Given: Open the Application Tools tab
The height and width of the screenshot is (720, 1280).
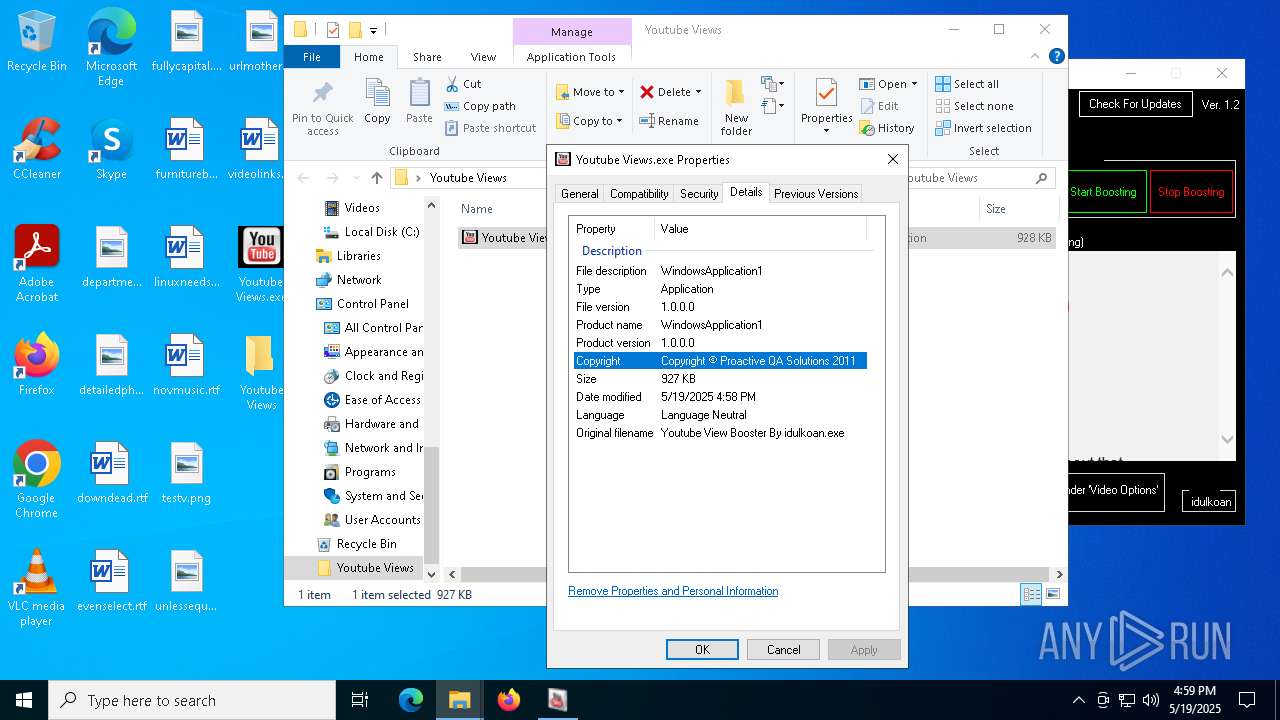Looking at the screenshot, I should coord(571,57).
